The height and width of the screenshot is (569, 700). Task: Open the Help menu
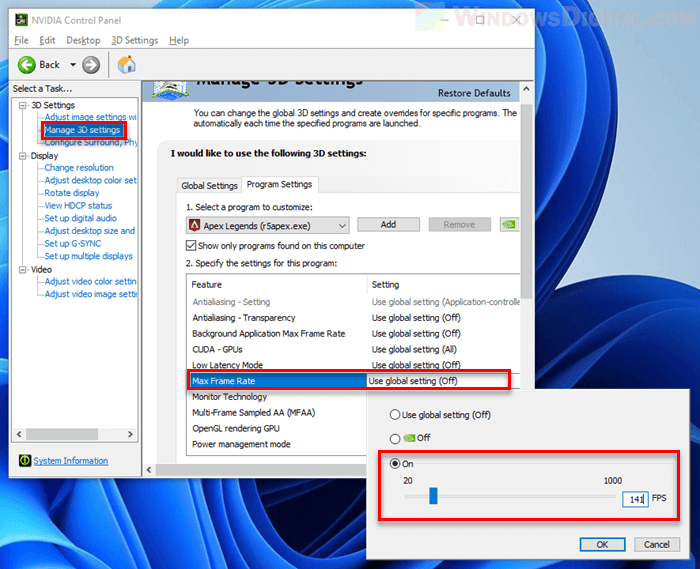pos(179,40)
